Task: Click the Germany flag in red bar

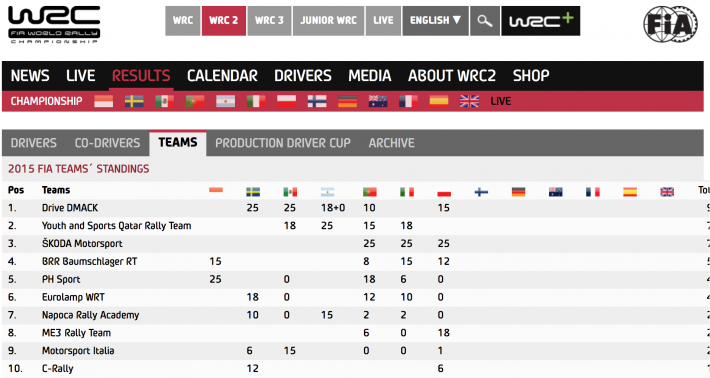Action: [x=347, y=101]
